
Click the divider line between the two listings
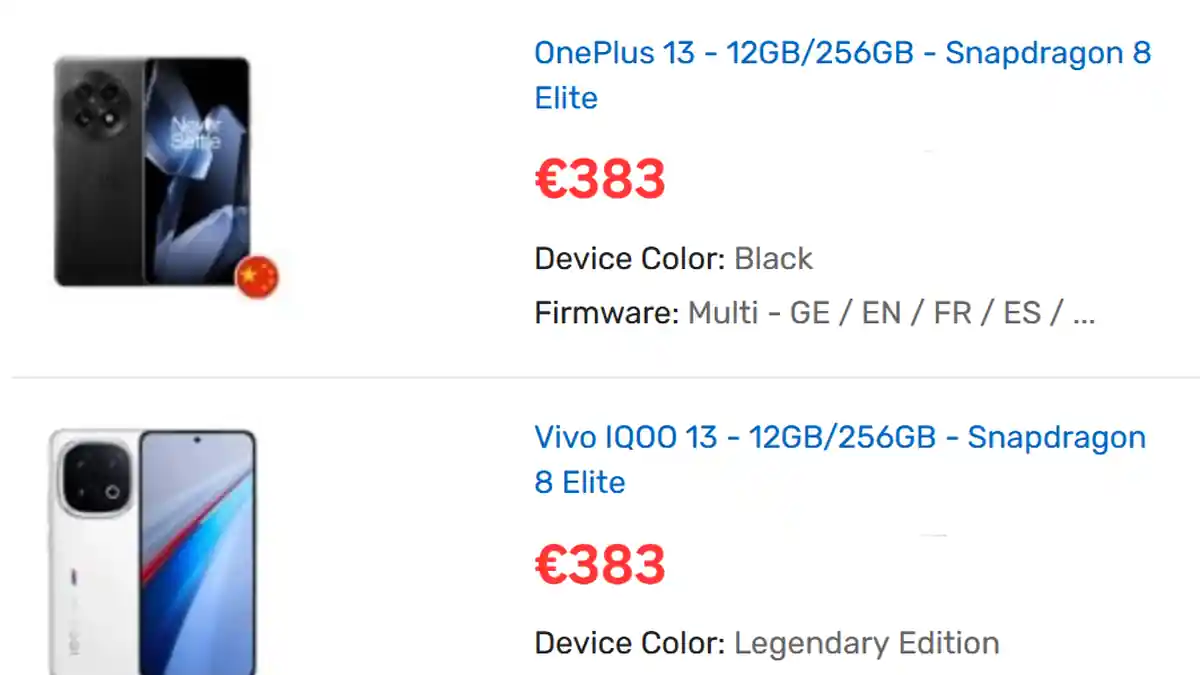[x=600, y=378]
